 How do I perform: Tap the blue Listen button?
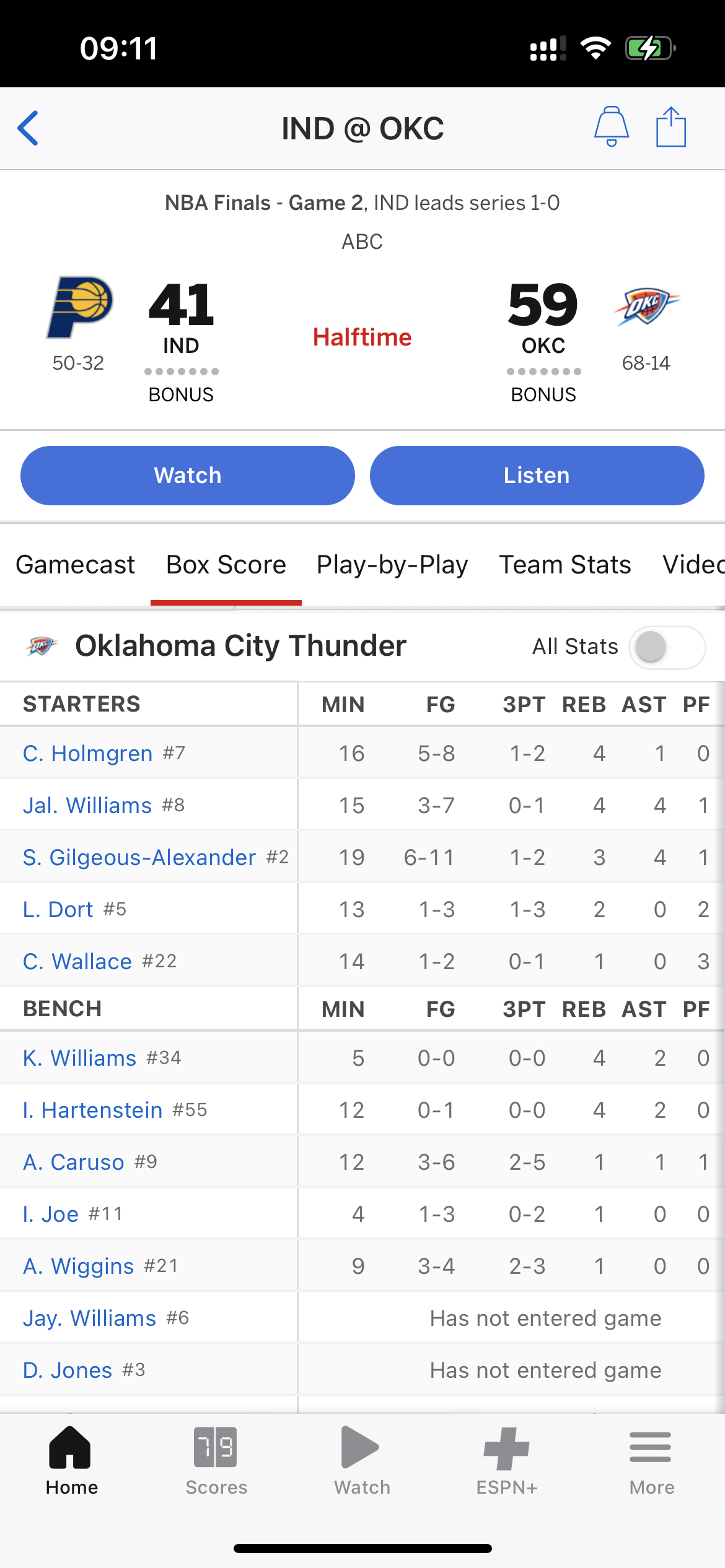[537, 476]
